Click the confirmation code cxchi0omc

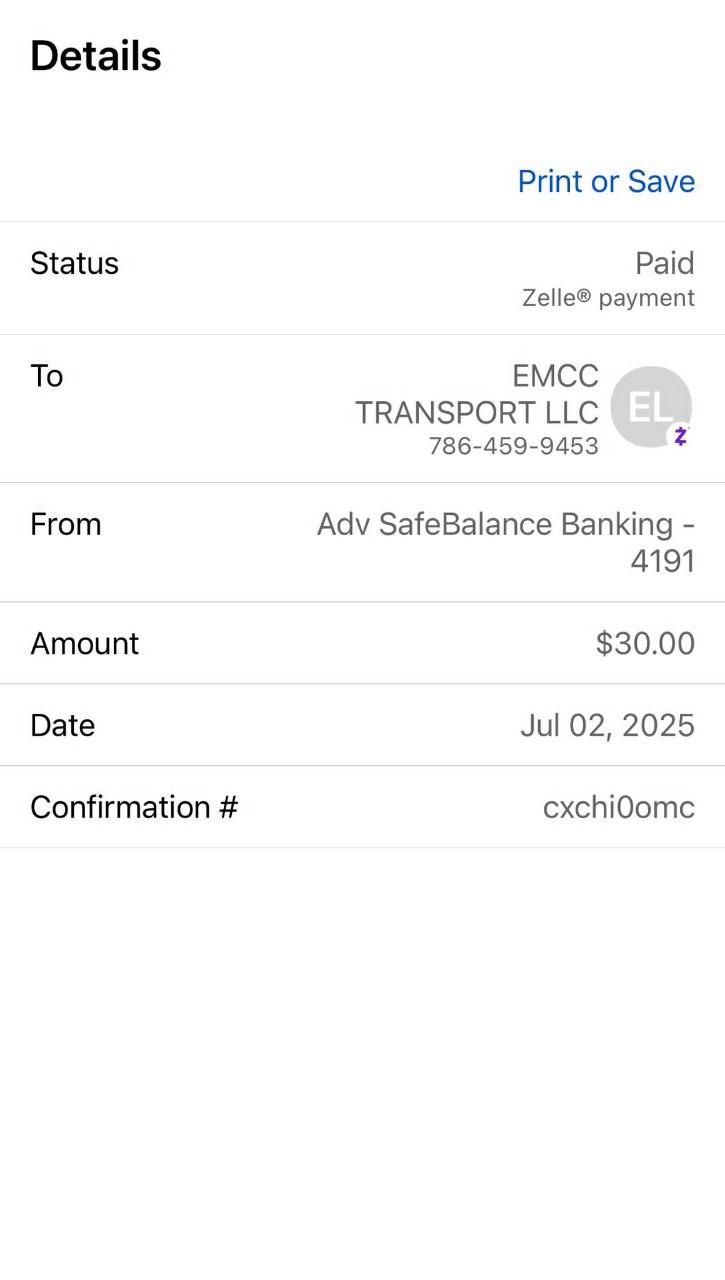click(618, 807)
